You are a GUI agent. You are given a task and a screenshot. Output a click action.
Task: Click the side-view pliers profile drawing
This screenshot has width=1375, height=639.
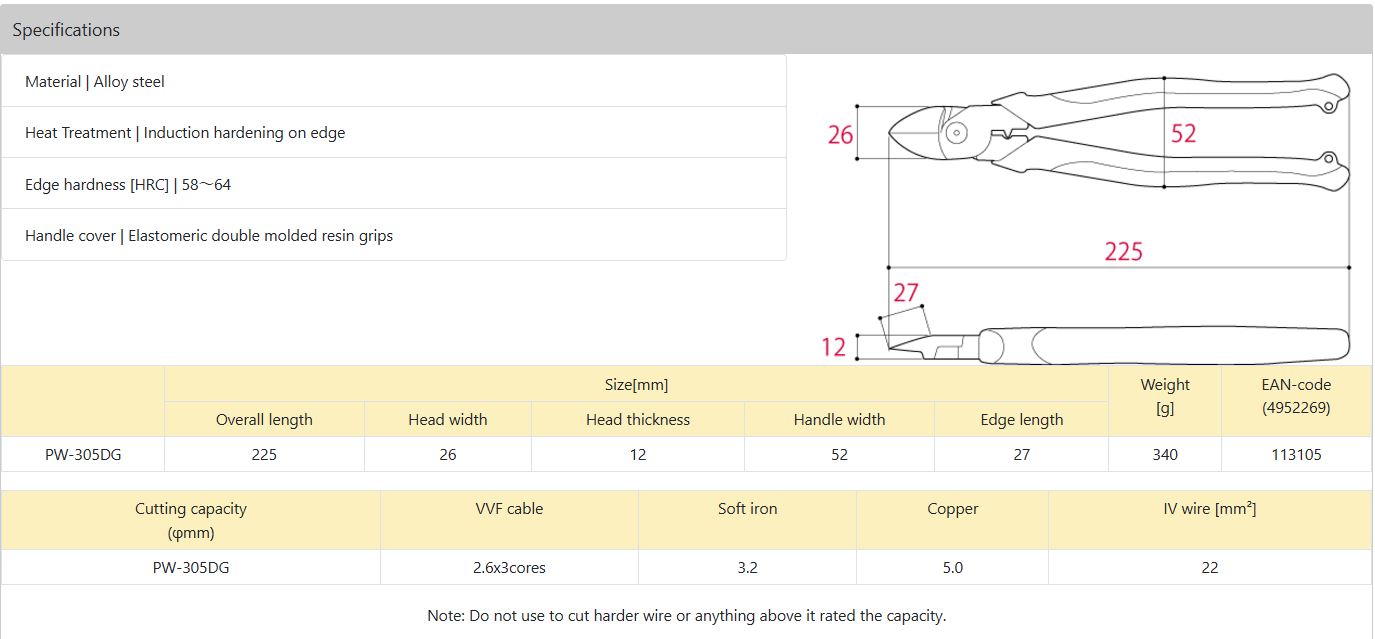tap(1120, 346)
